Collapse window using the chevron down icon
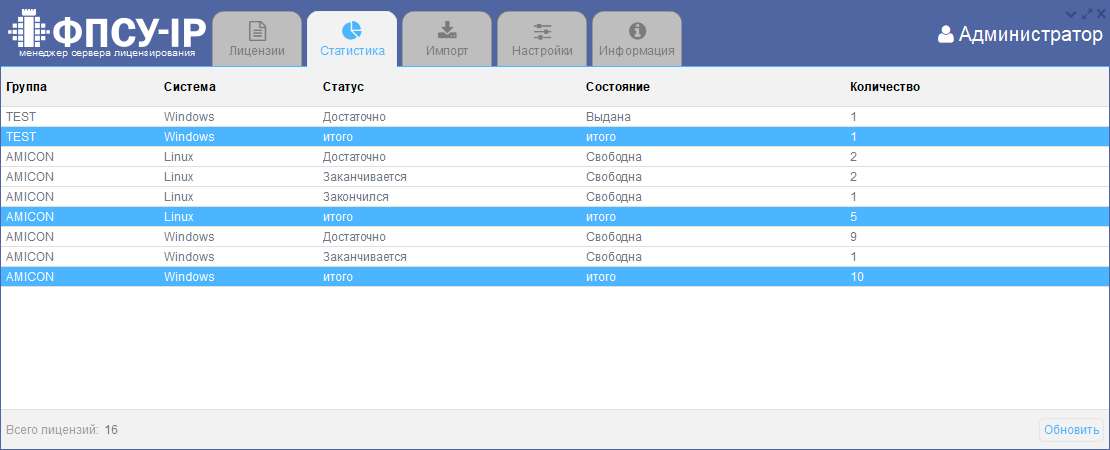Screen dimensions: 1110x450 [x=1072, y=13]
